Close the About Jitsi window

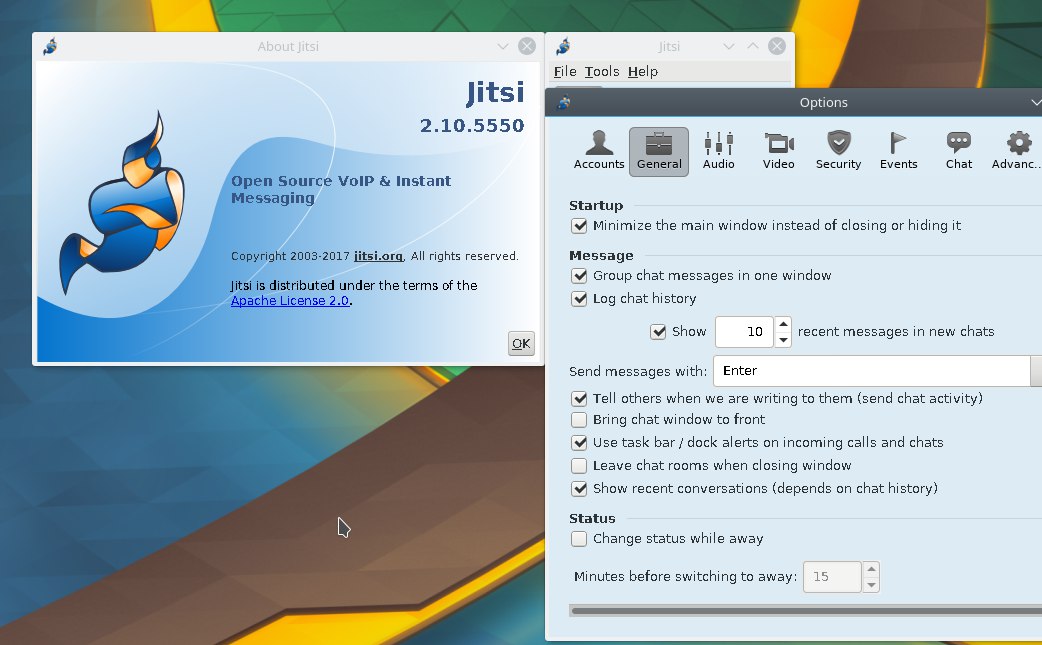click(x=527, y=46)
